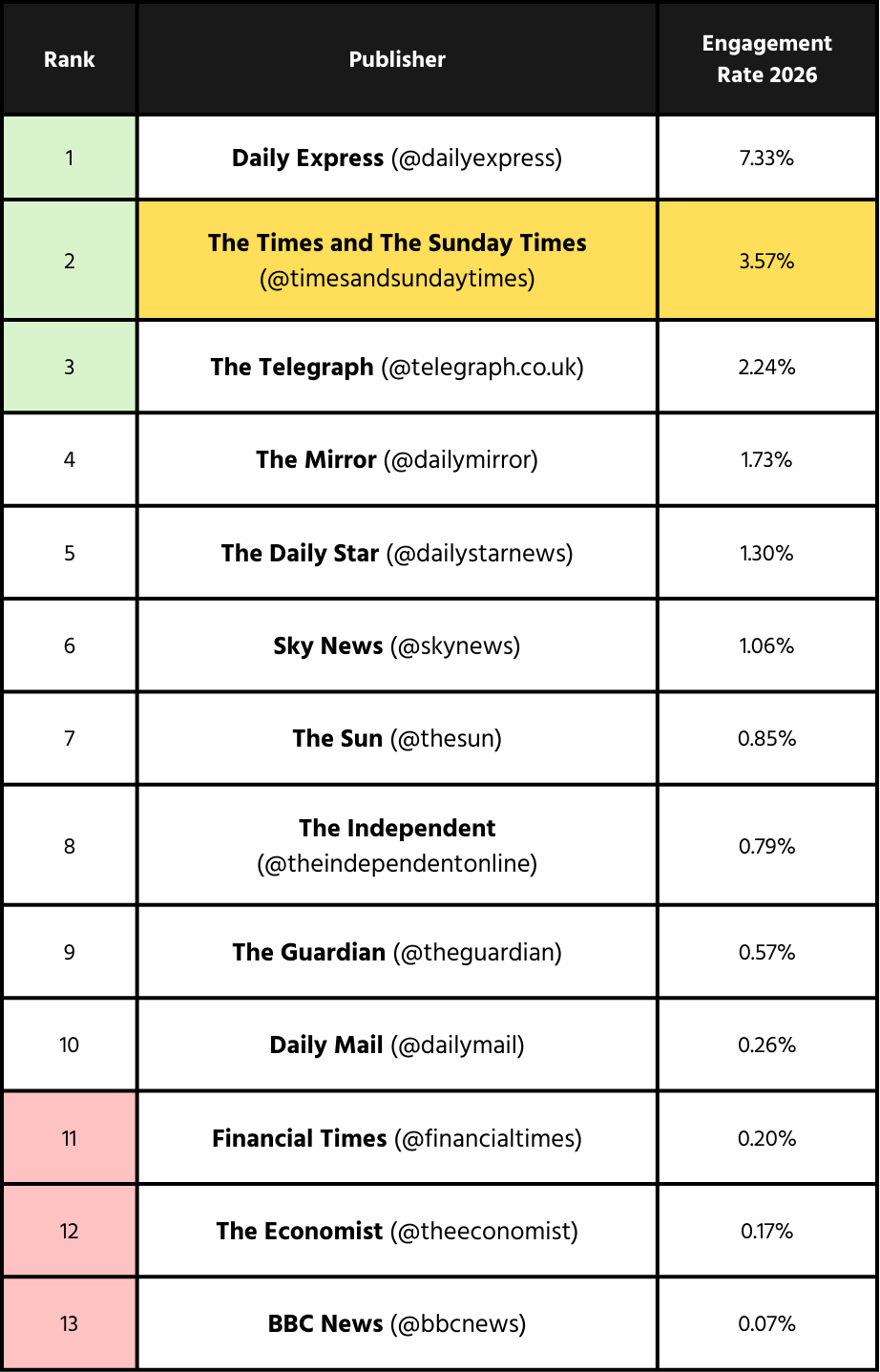Select The Telegraph publisher cell
Screen dimensions: 880x1372
click(397, 367)
